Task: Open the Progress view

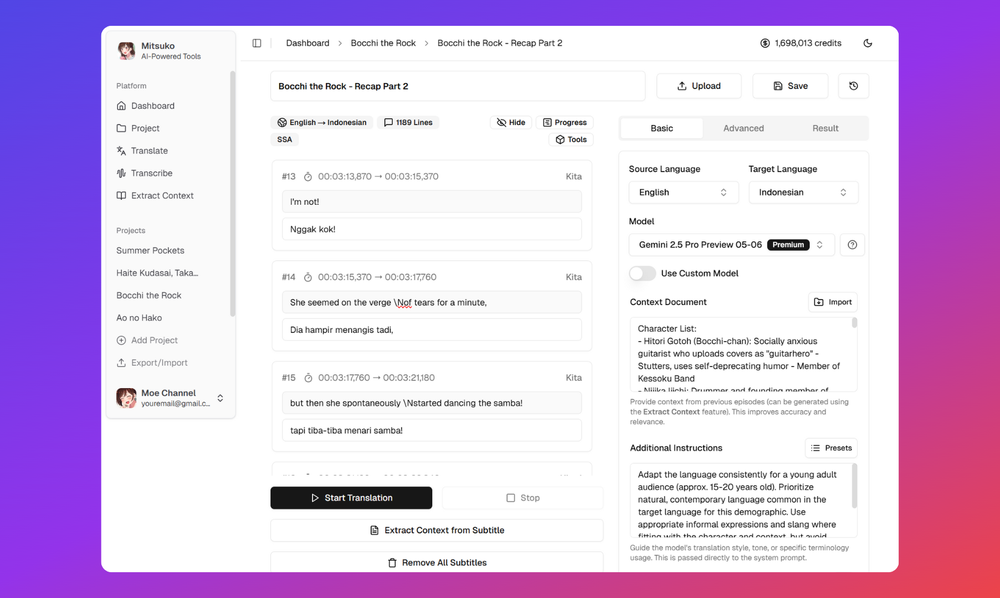Action: click(564, 122)
